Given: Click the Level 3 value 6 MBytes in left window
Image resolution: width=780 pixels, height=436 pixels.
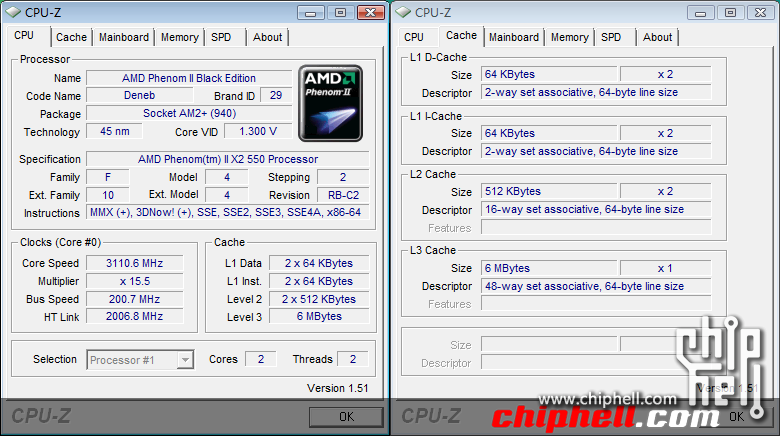Looking at the screenshot, I should [319, 316].
